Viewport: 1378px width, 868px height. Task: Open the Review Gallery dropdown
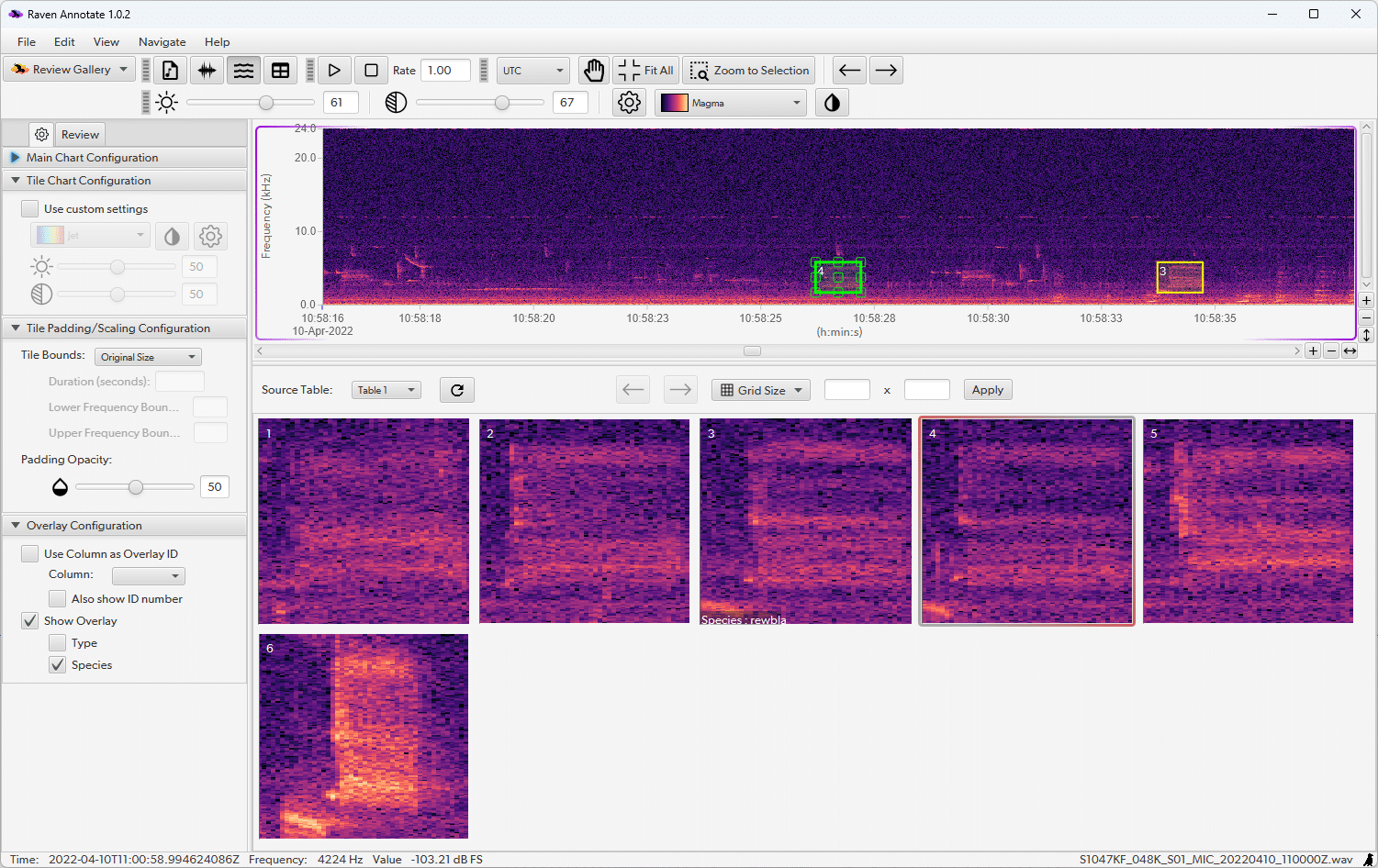70,70
